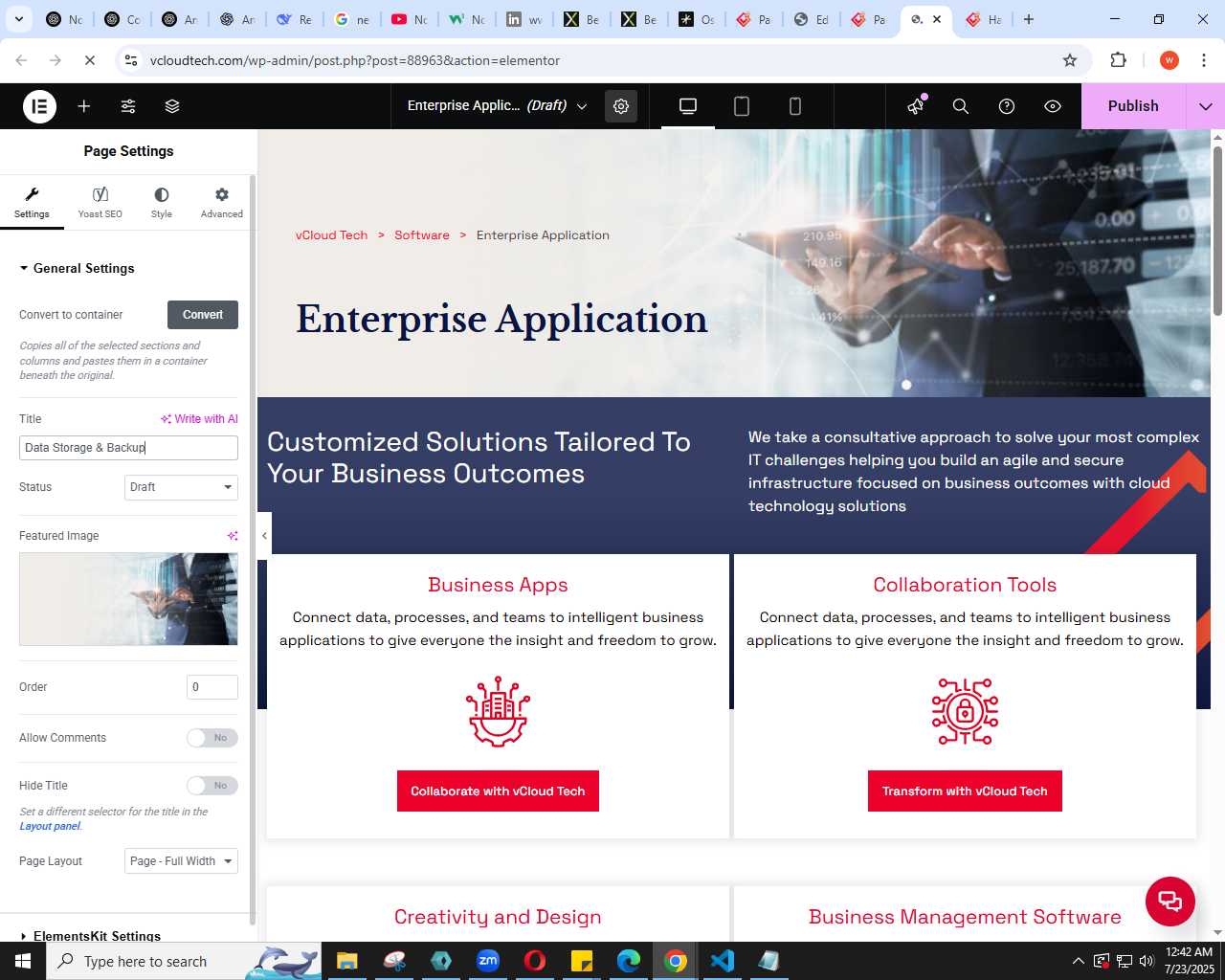Viewport: 1225px width, 980px height.
Task: View site information icon in address bar
Action: (131, 60)
